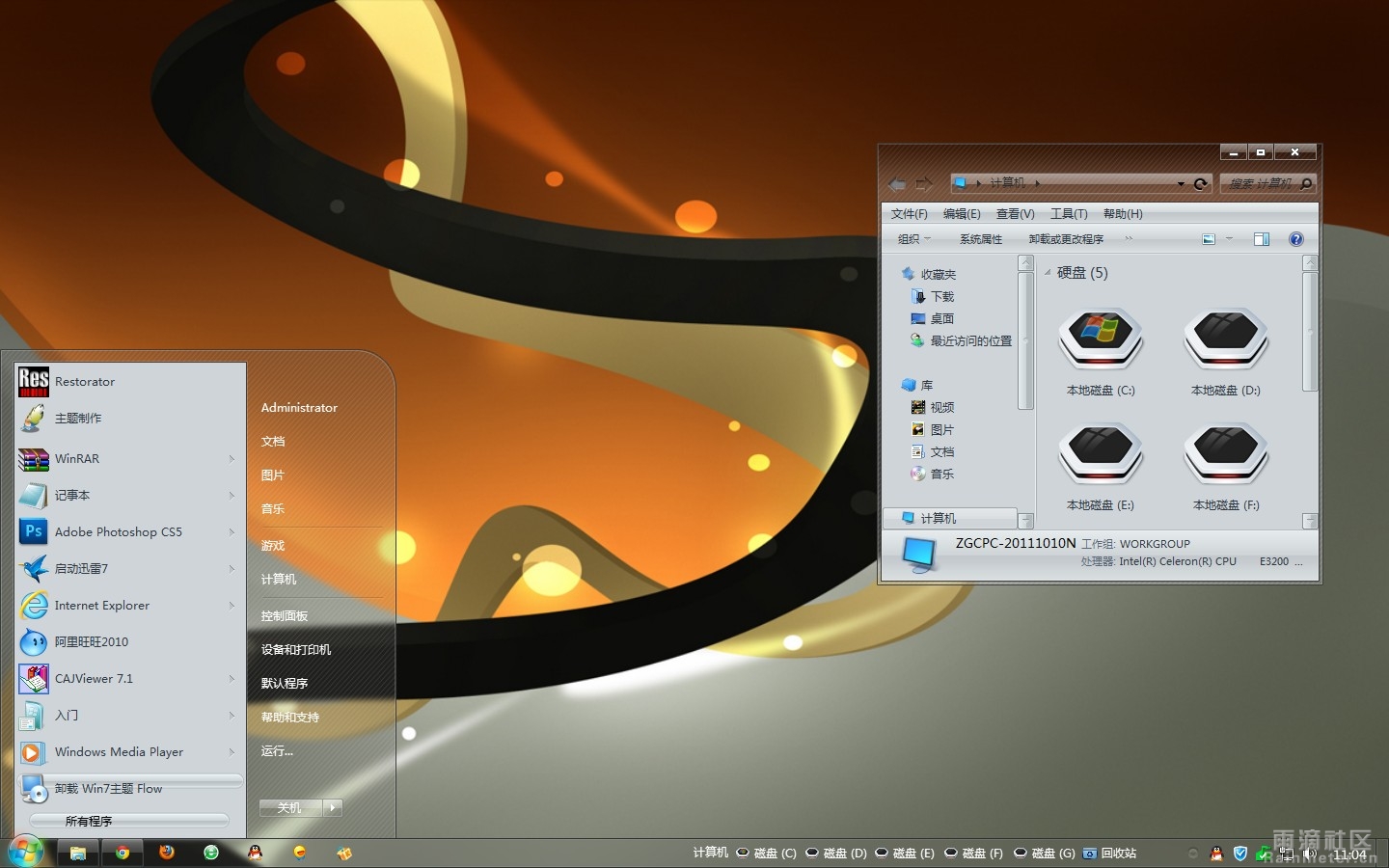The height and width of the screenshot is (868, 1389).
Task: Launch Adobe Photoshop CS5
Action: [x=130, y=532]
